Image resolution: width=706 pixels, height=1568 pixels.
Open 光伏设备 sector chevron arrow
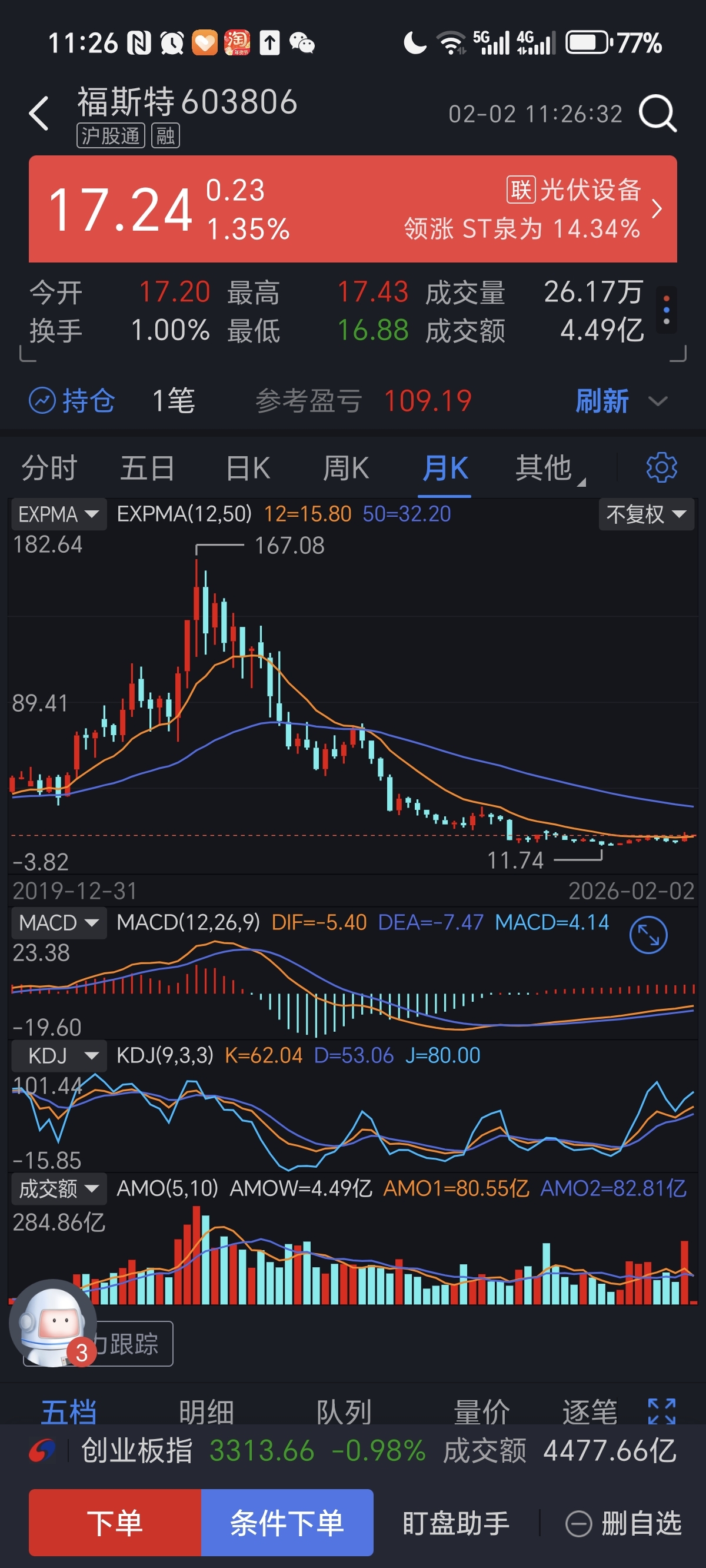coord(657,209)
